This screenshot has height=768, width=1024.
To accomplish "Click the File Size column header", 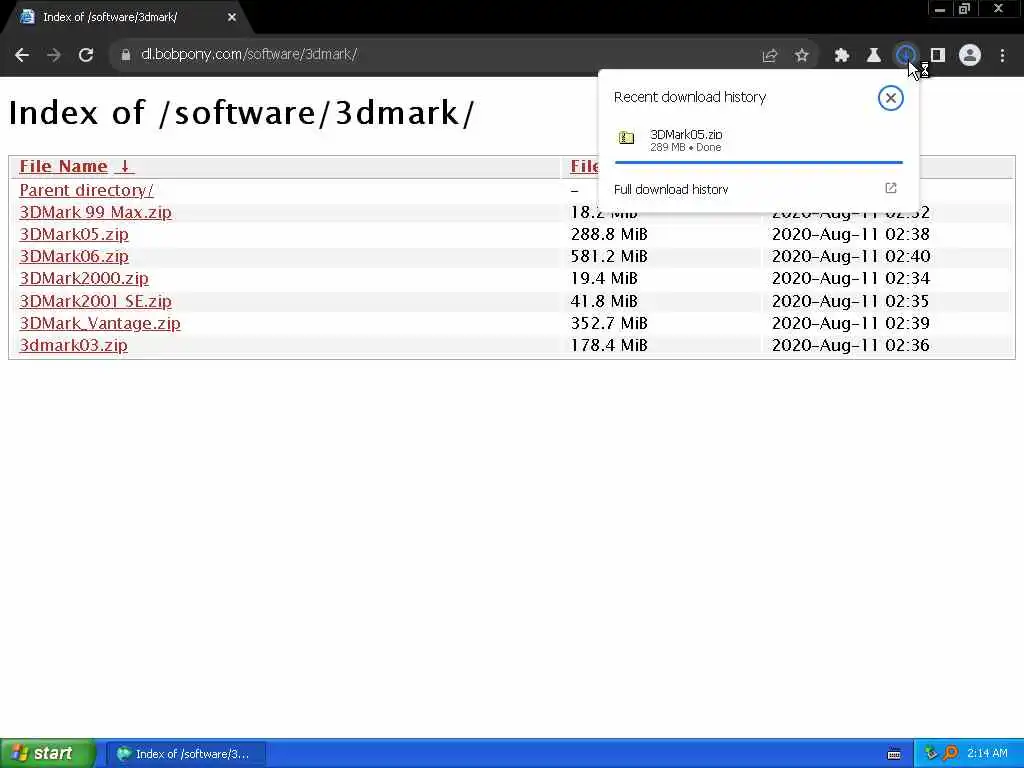I will [584, 167].
